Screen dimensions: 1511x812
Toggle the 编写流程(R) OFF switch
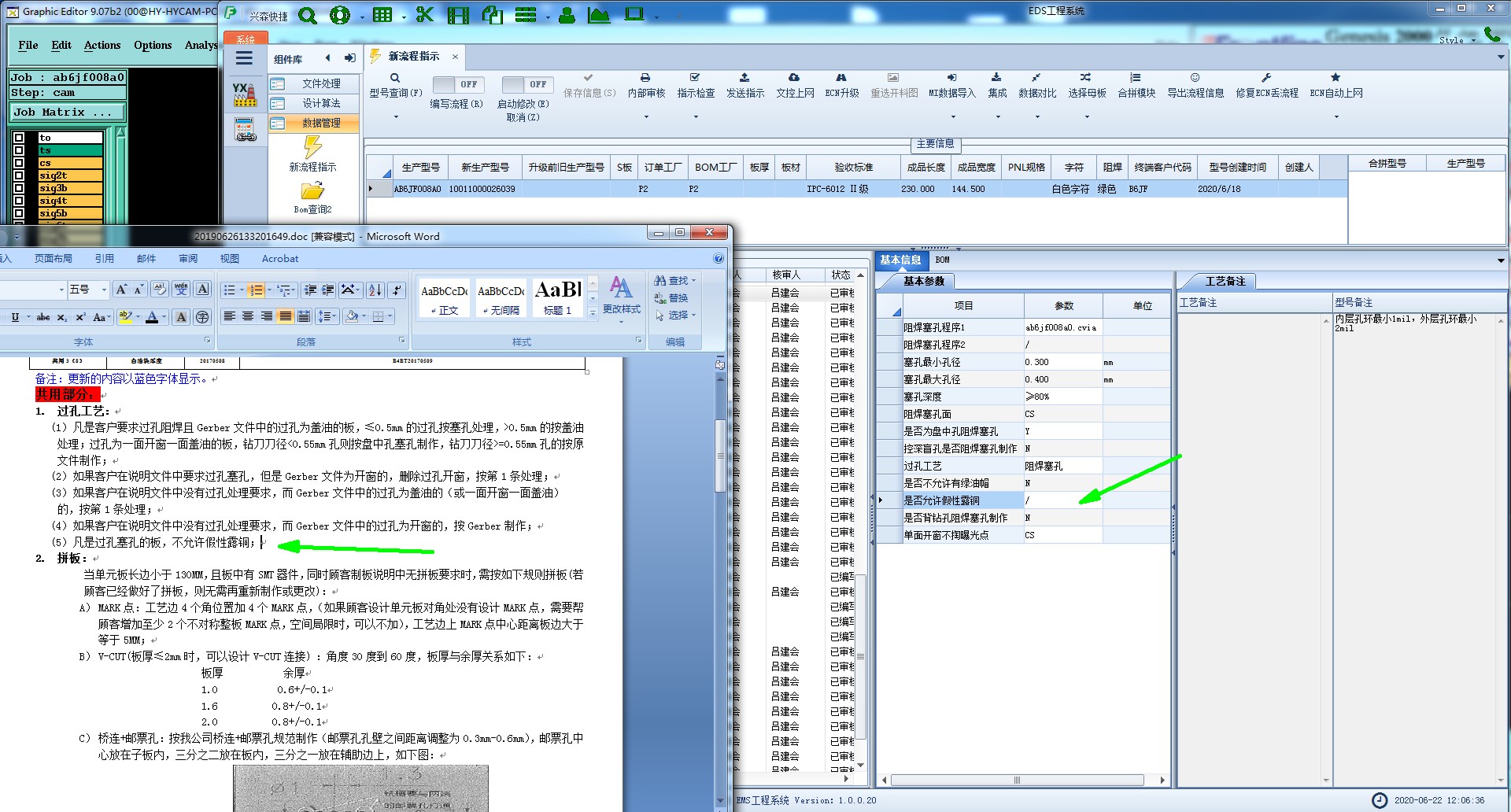(458, 84)
